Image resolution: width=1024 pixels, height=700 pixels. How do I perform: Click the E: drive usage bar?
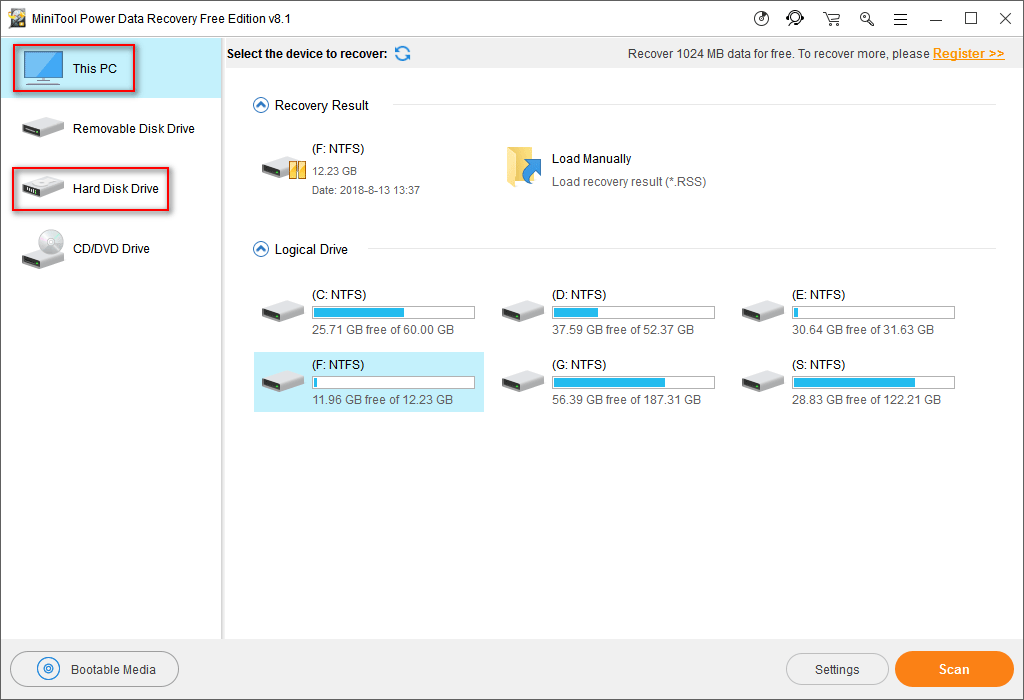(873, 313)
